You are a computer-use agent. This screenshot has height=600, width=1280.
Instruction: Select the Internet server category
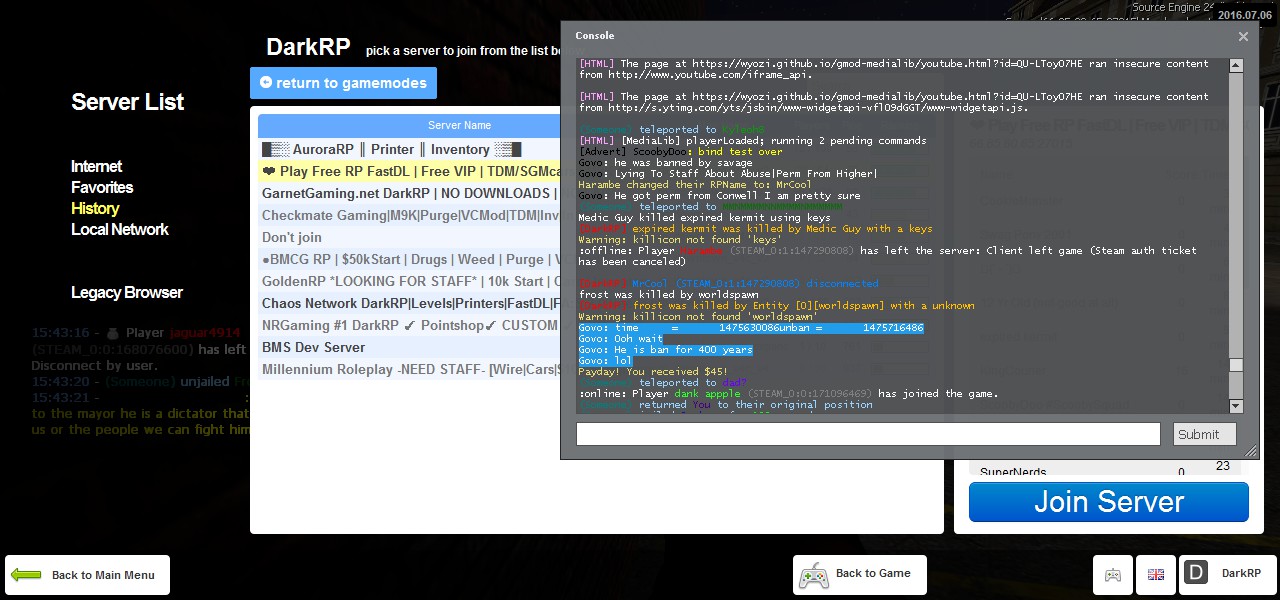(x=96, y=167)
